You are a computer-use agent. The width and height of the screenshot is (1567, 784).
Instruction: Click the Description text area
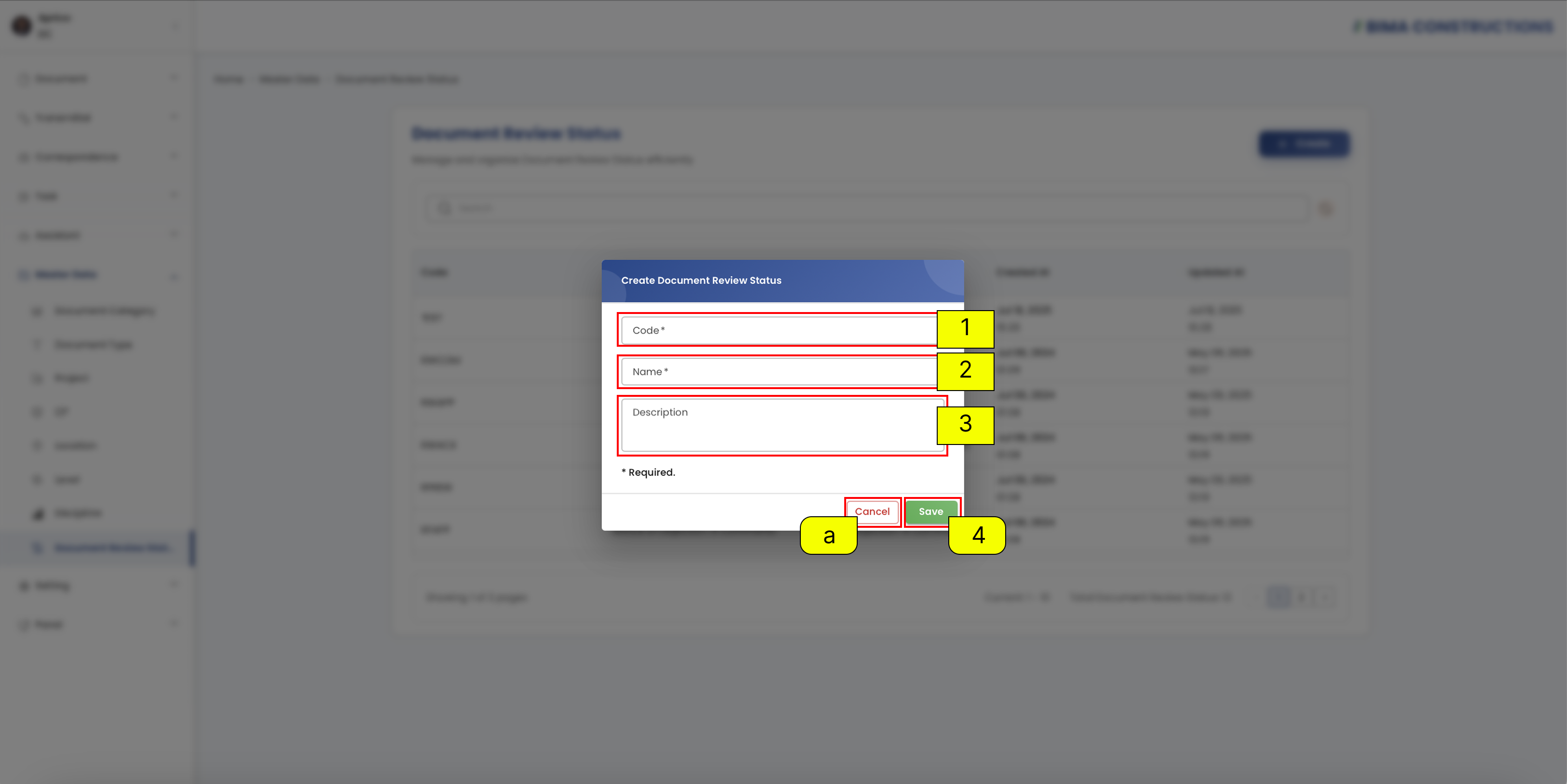pyautogui.click(x=782, y=425)
